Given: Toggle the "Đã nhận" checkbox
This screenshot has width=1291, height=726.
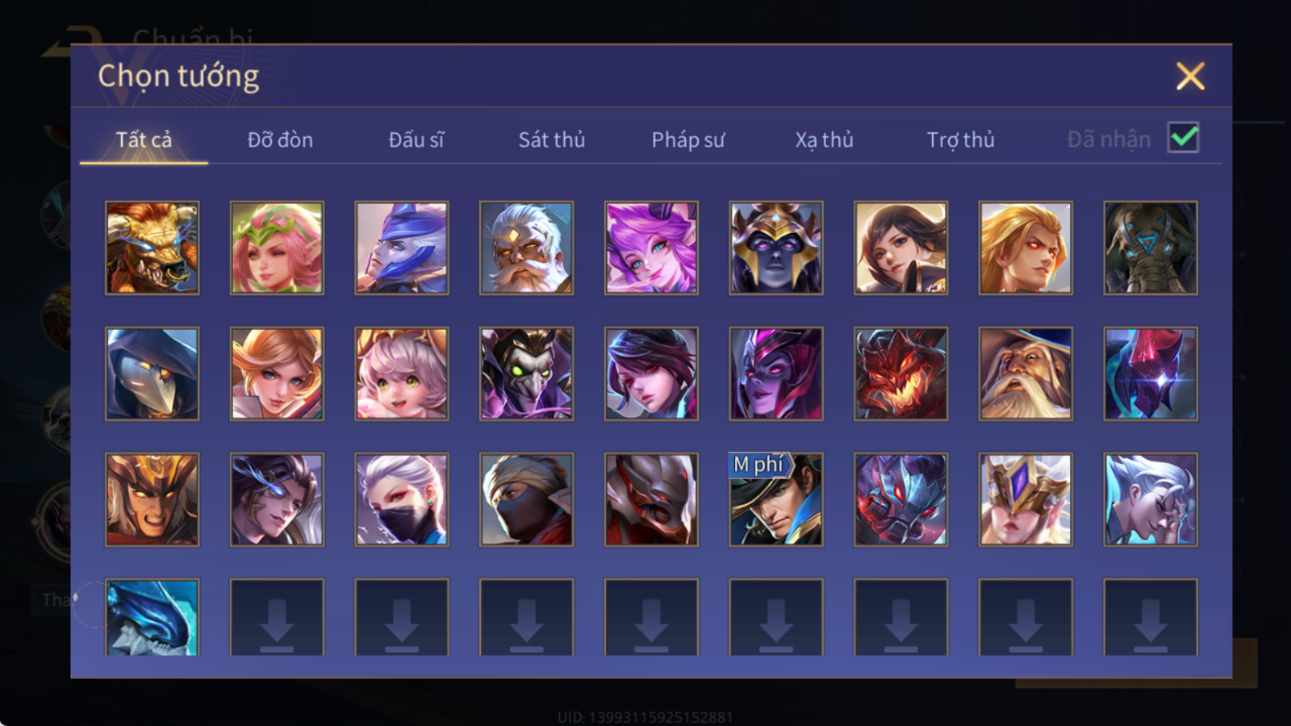Looking at the screenshot, I should [1183, 138].
